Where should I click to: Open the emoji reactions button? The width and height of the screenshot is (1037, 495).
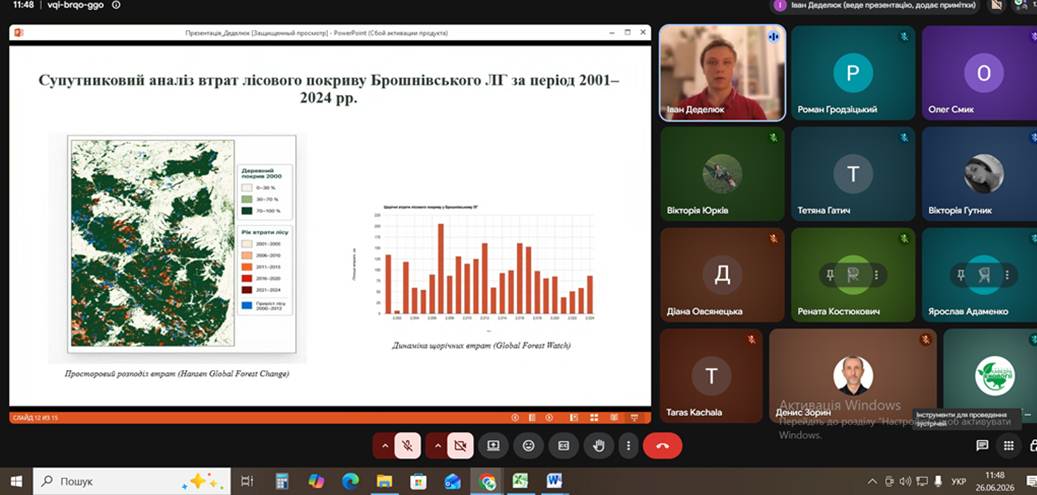tap(528, 446)
